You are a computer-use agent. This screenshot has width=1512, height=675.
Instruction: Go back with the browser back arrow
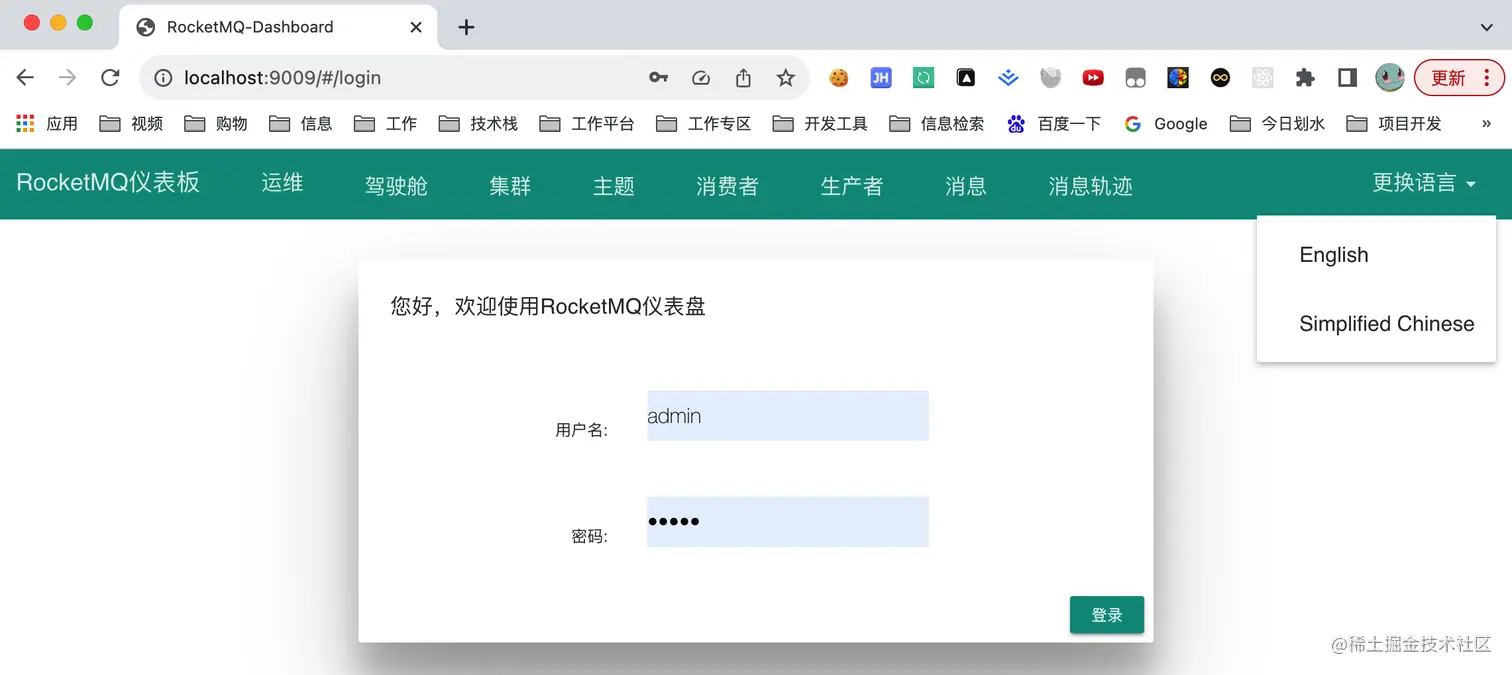(26, 78)
